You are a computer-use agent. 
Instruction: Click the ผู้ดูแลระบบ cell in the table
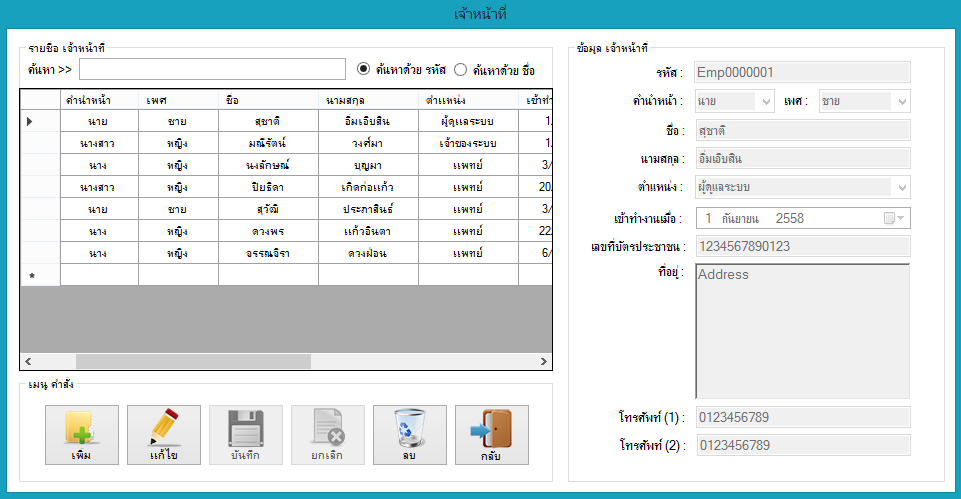(468, 121)
